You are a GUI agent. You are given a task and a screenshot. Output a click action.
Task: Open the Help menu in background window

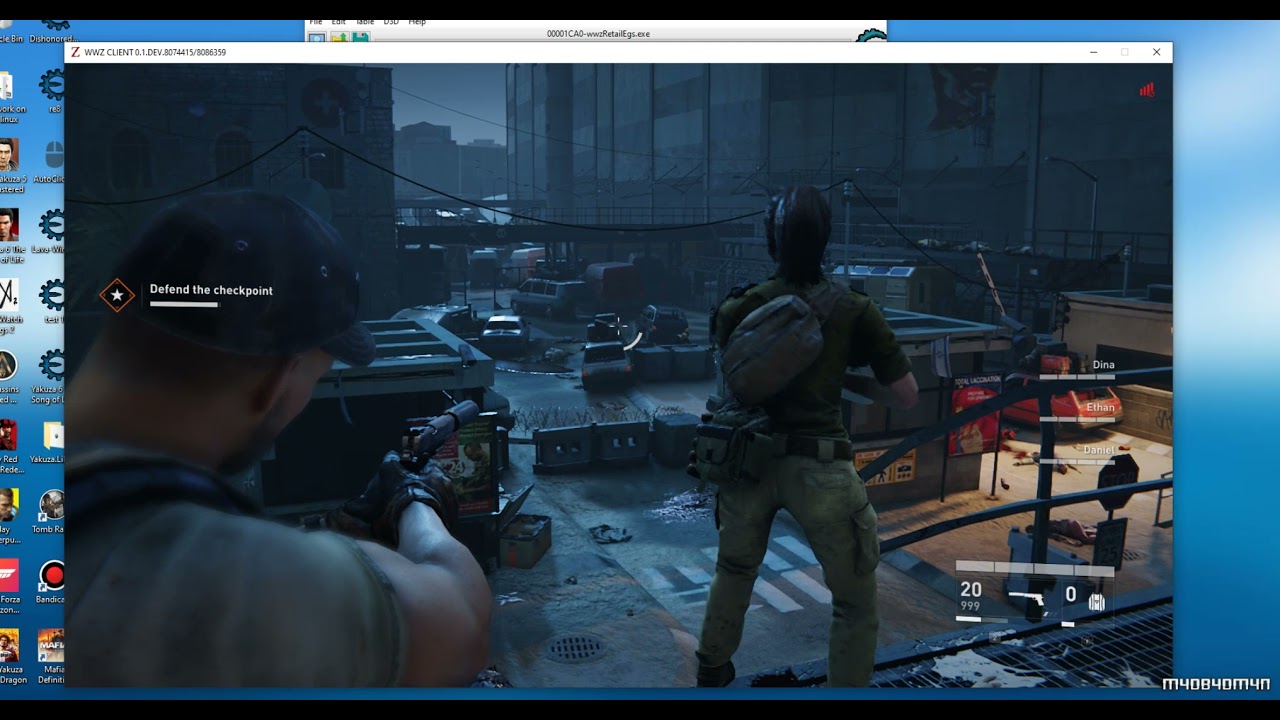[417, 21]
